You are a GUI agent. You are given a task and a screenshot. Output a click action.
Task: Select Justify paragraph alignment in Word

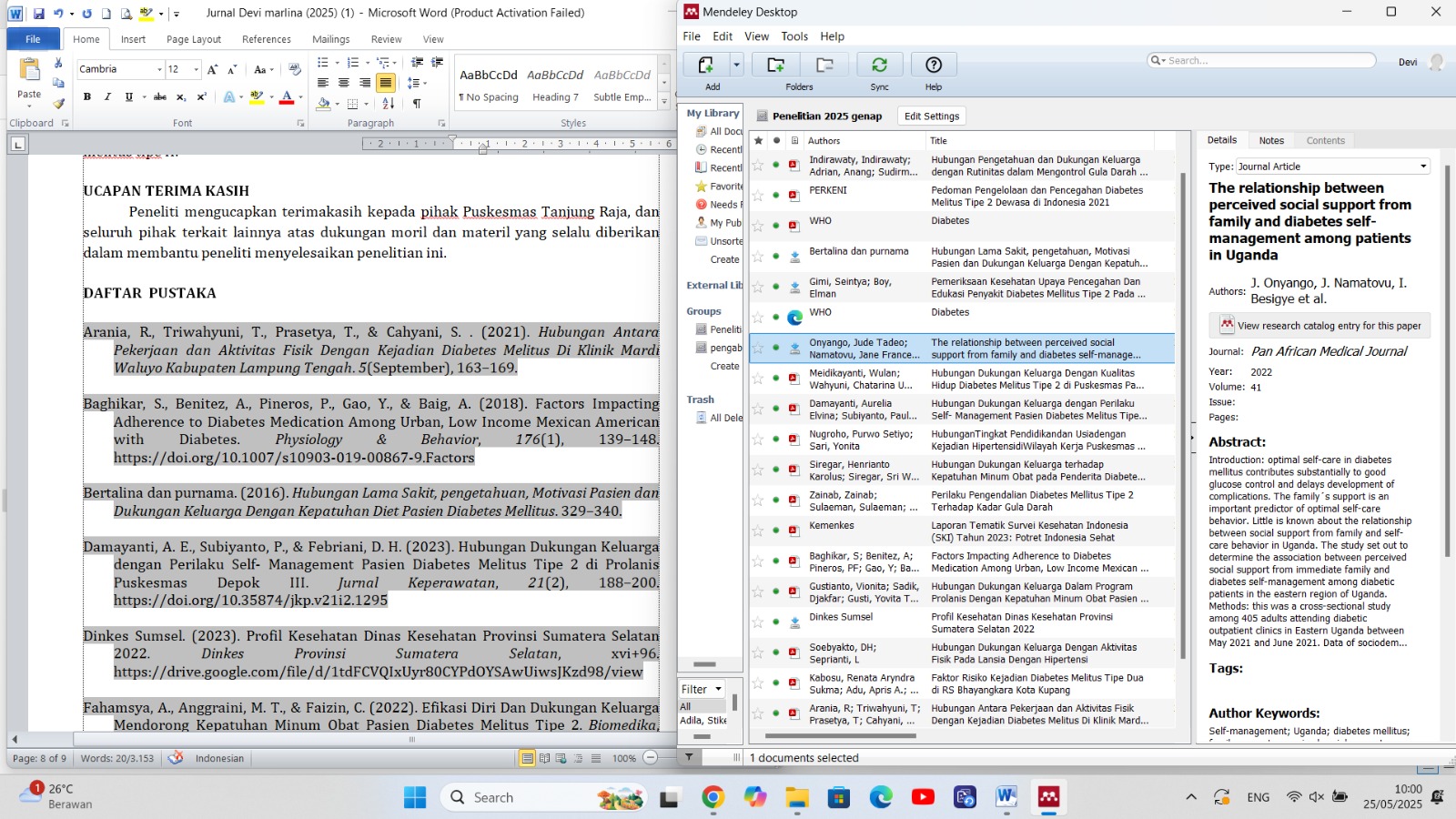386,83
